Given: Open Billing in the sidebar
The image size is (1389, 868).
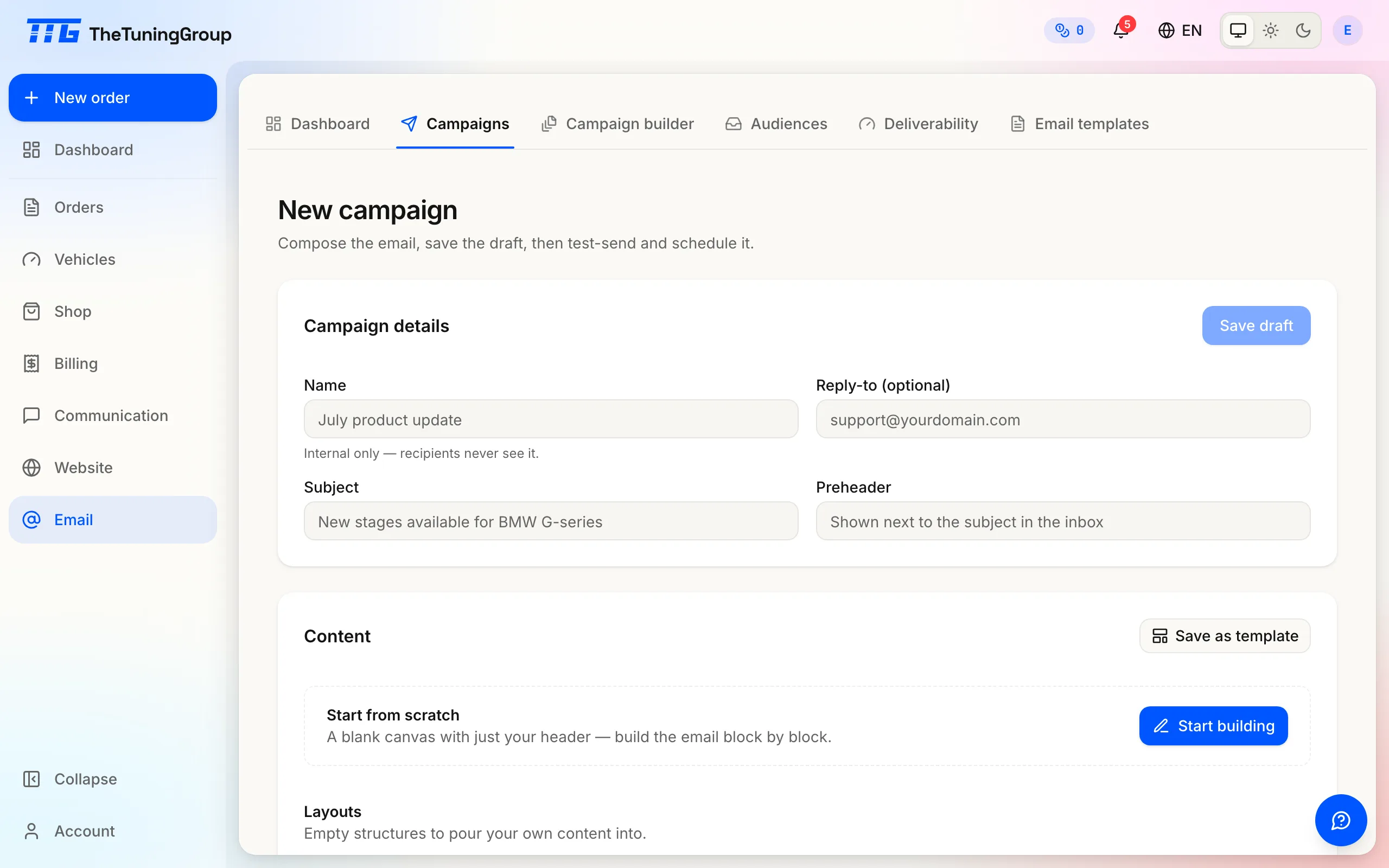Looking at the screenshot, I should 112,363.
